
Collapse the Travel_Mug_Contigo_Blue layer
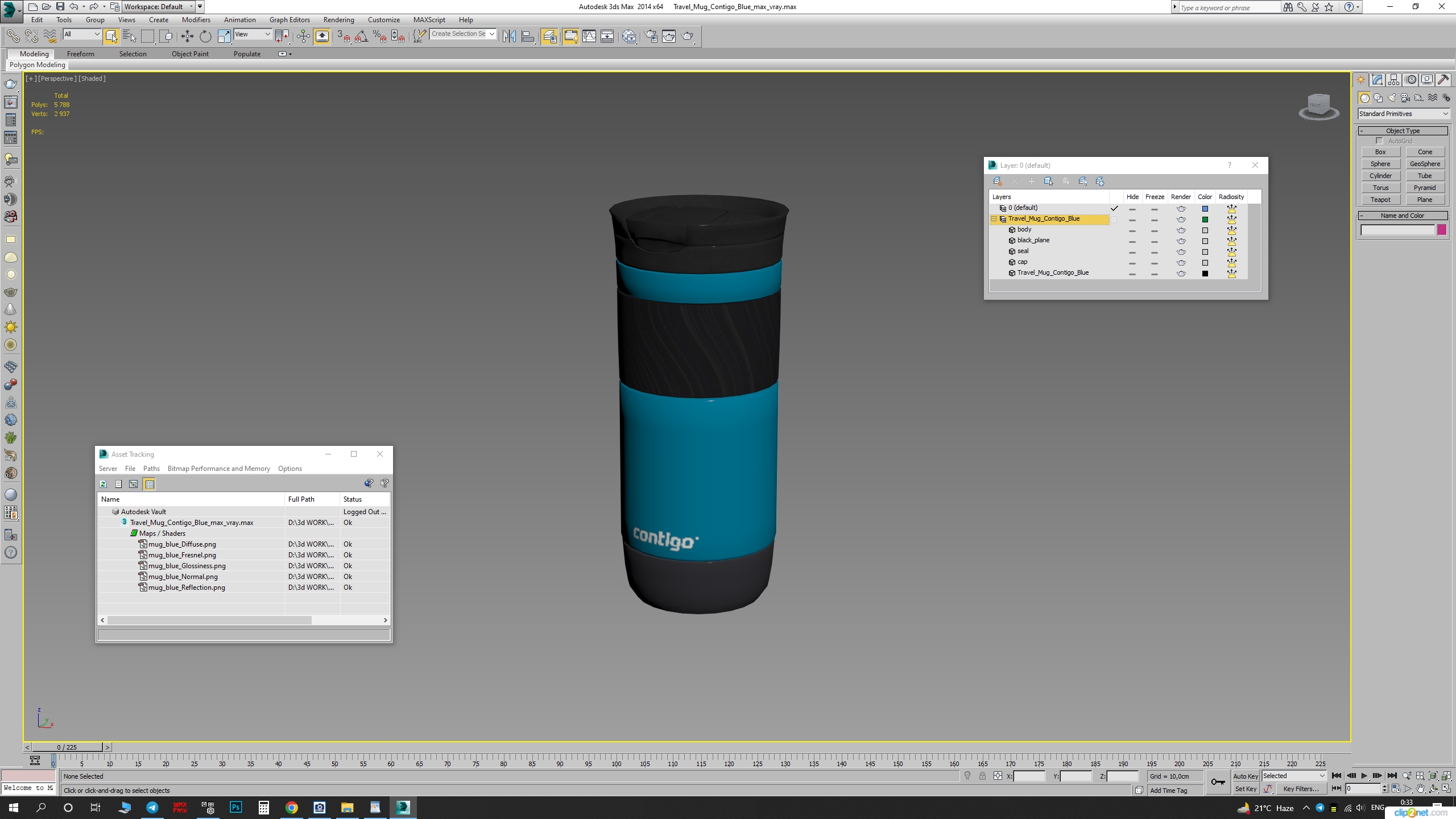pos(994,219)
